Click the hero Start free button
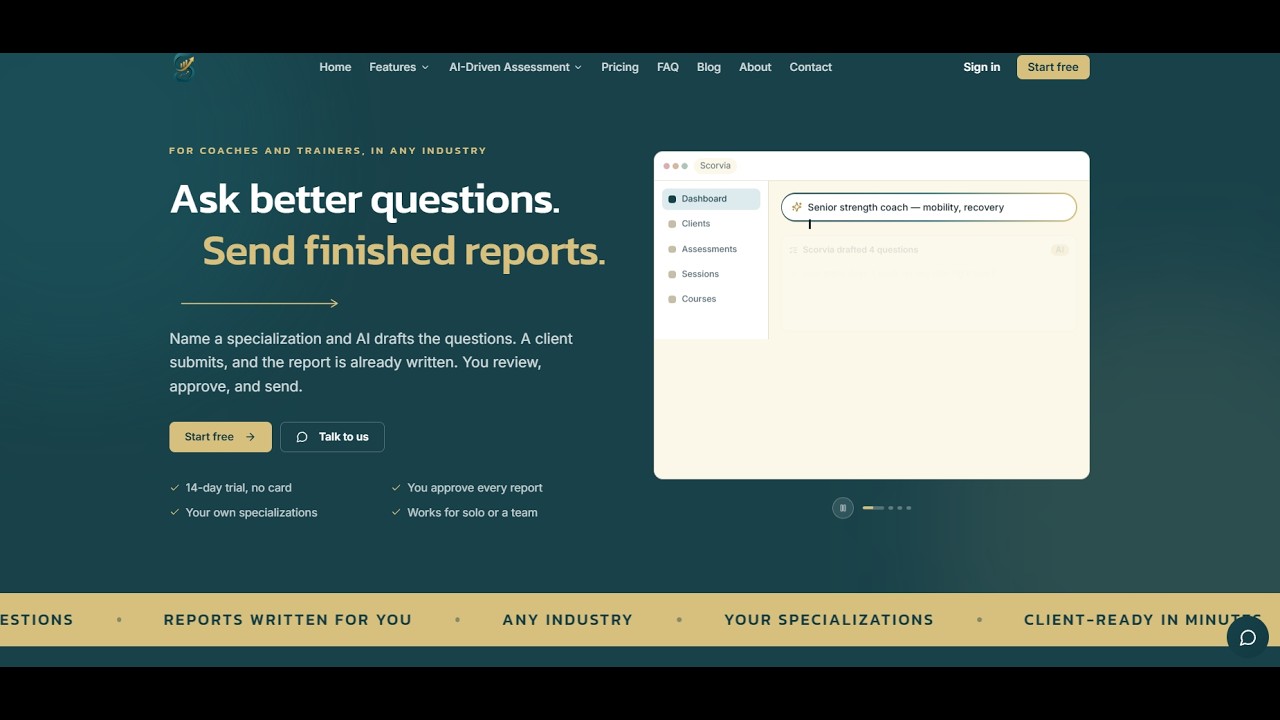 220,437
